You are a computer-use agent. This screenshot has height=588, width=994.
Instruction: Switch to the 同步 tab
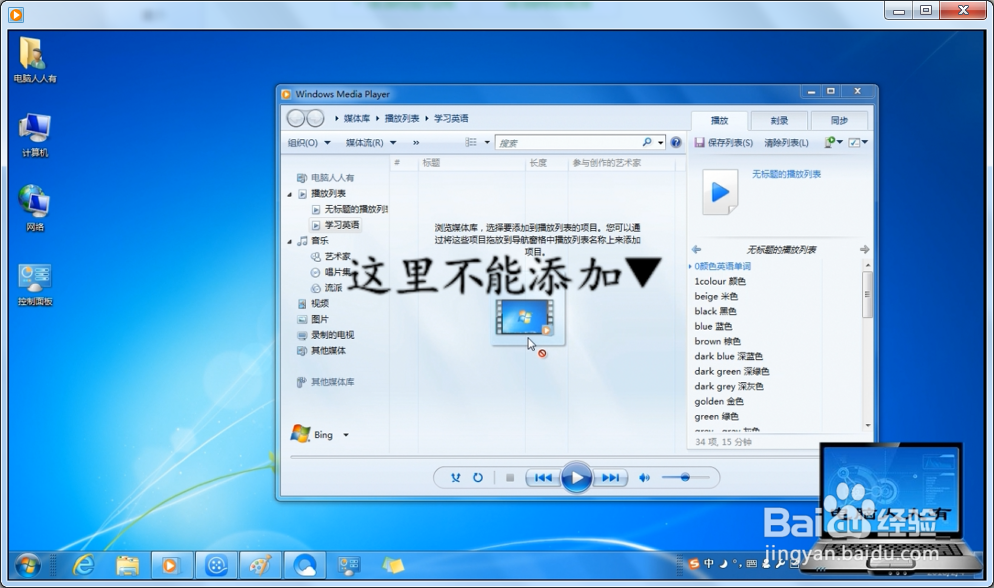click(x=839, y=120)
